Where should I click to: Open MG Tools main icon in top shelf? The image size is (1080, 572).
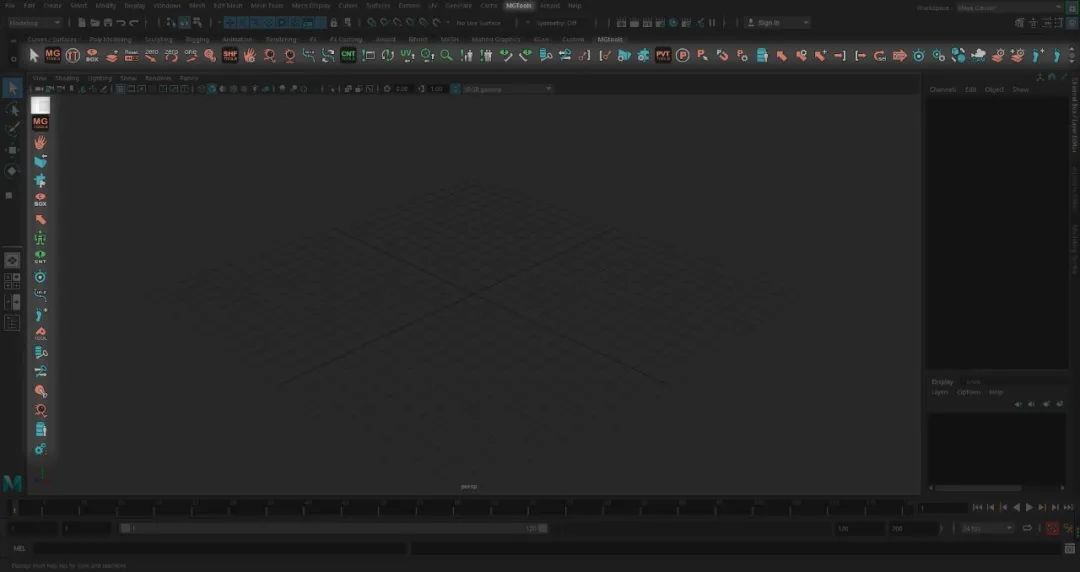(x=53, y=55)
